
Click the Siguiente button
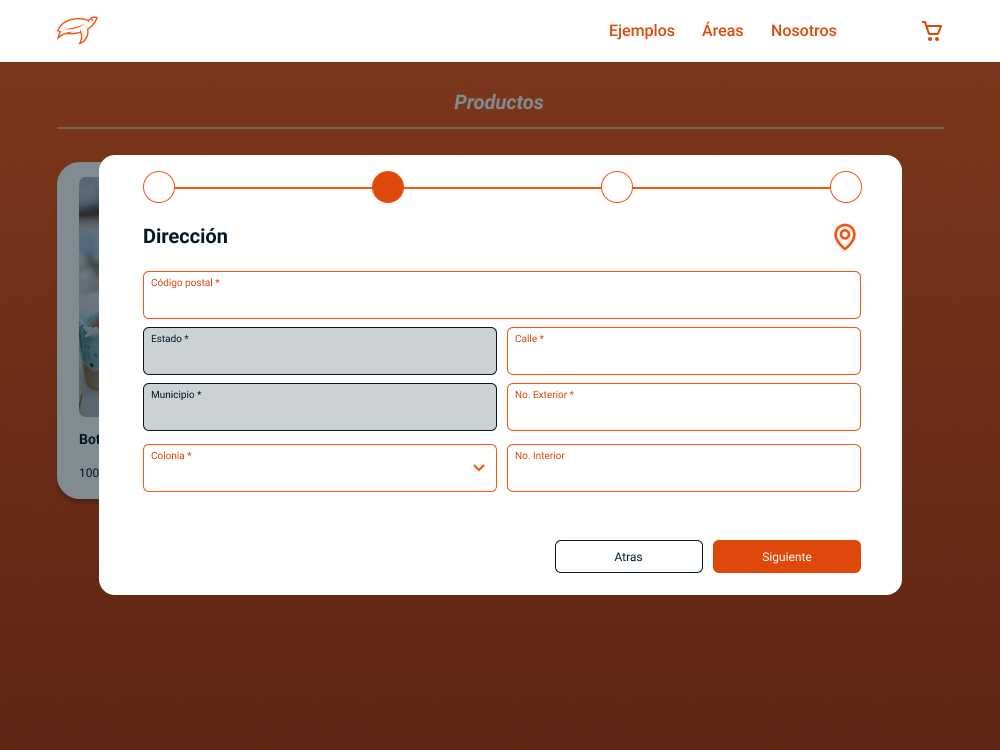tap(787, 557)
